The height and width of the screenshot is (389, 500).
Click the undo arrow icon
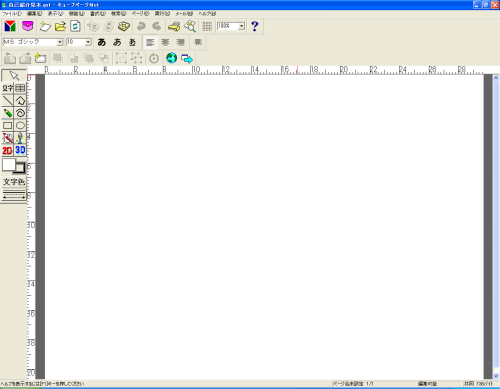coord(141,26)
